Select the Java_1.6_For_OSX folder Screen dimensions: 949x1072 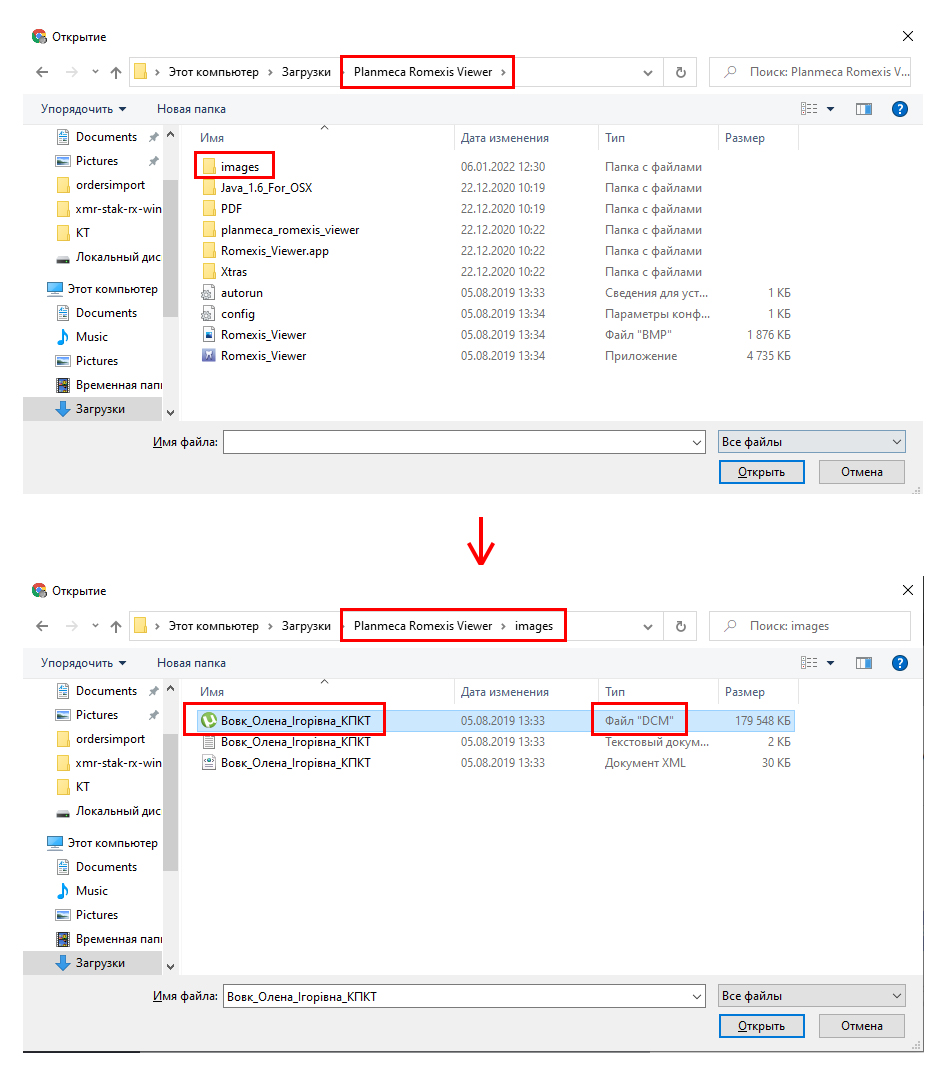(x=266, y=188)
